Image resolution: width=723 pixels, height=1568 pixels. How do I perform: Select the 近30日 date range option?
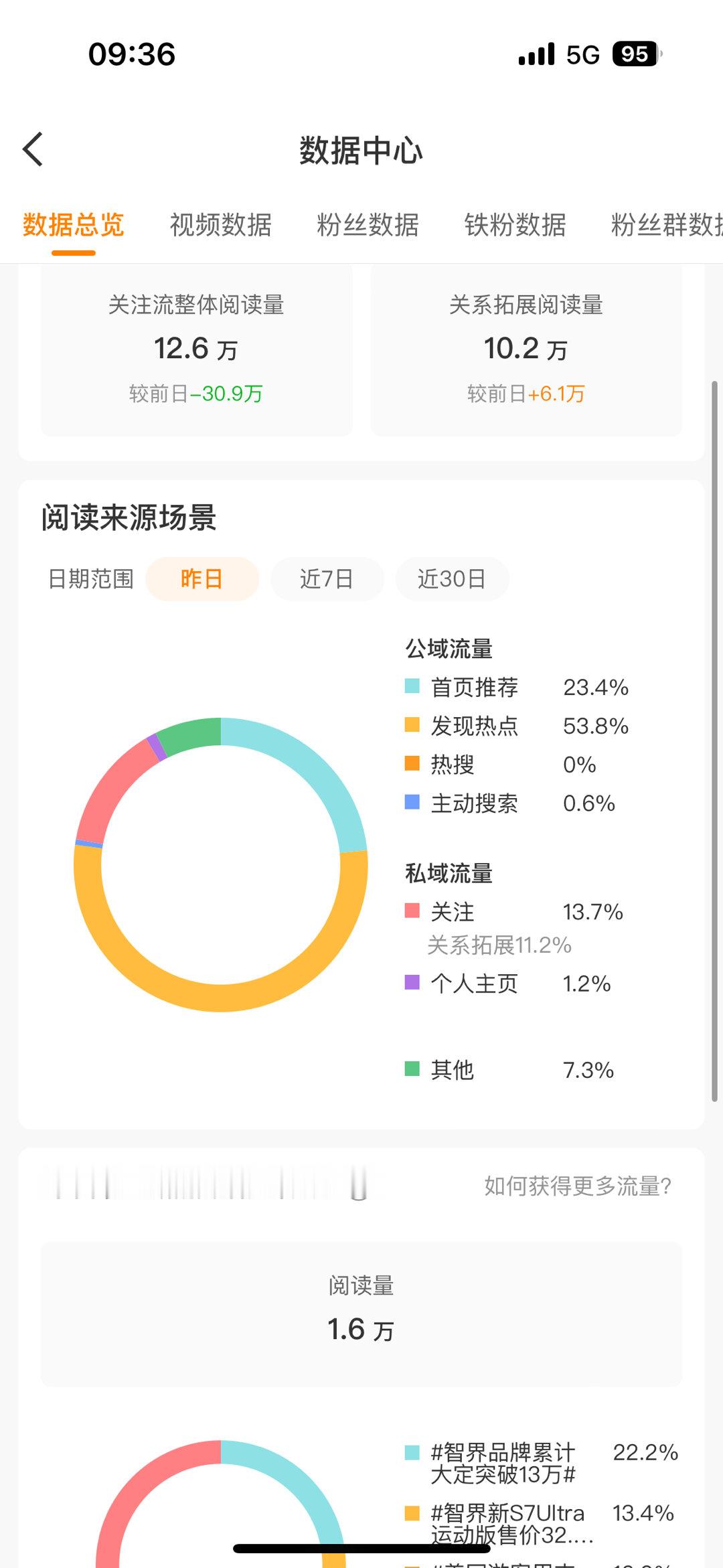[452, 578]
